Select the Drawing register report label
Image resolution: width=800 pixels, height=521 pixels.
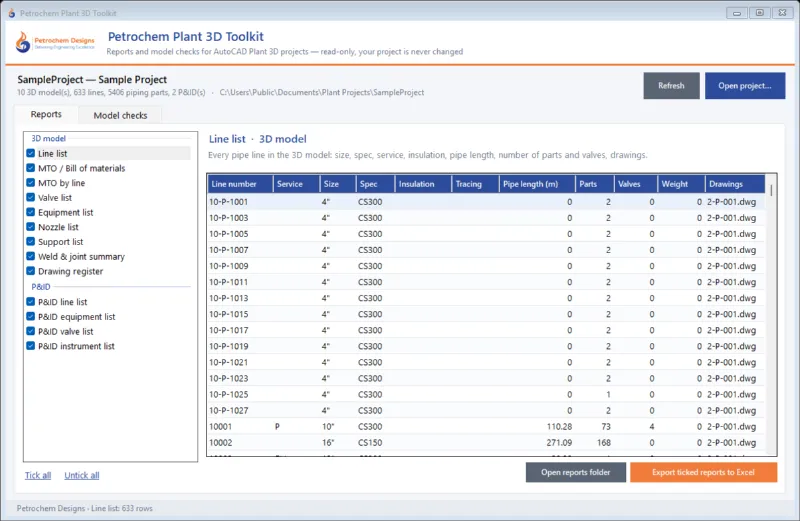[x=70, y=271]
